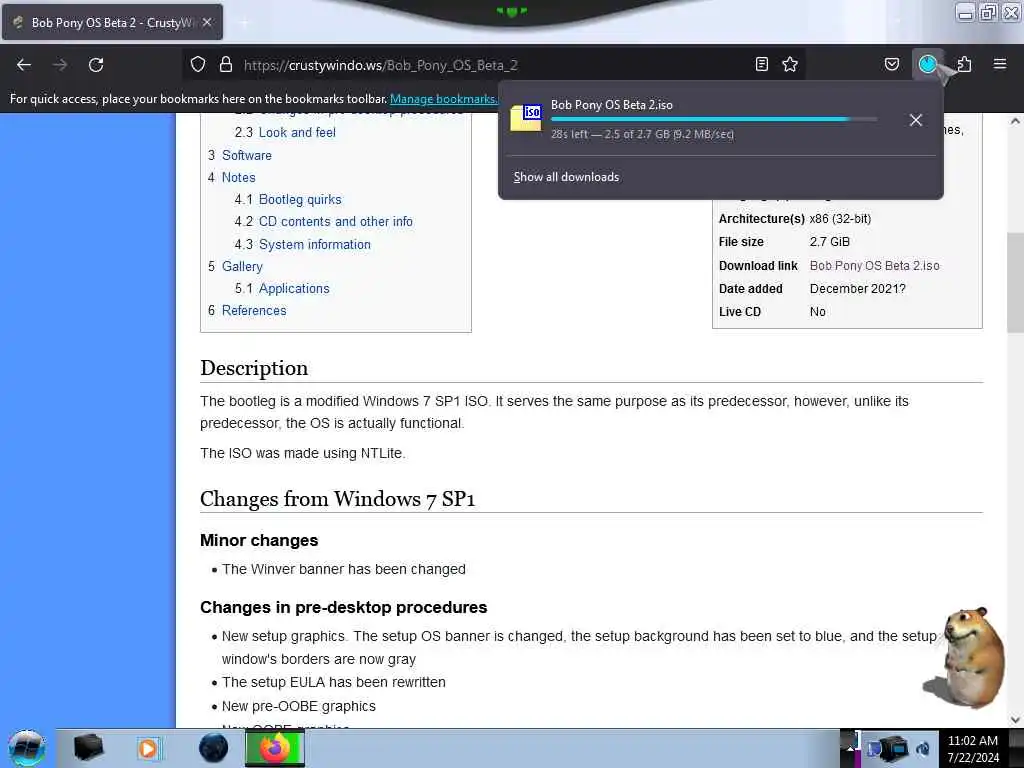Bookmark this page with the star icon
Image resolution: width=1024 pixels, height=768 pixels.
(790, 64)
